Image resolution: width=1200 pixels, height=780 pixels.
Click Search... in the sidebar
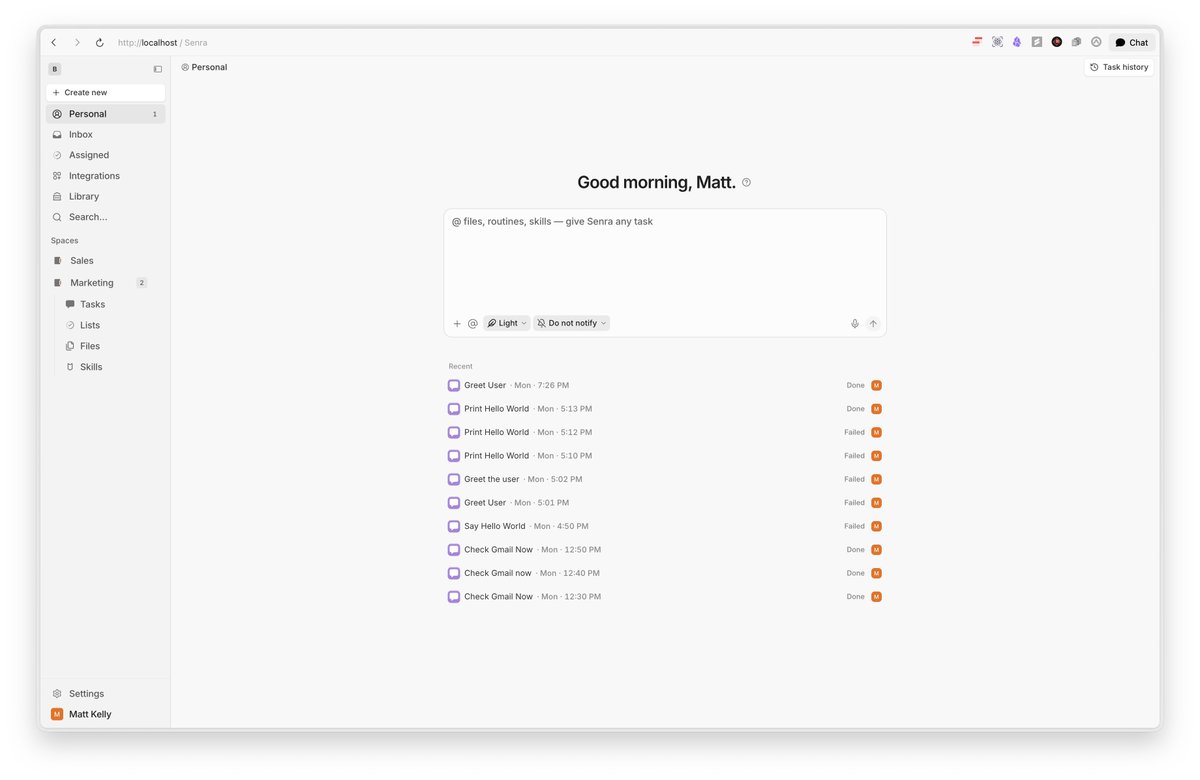point(105,217)
